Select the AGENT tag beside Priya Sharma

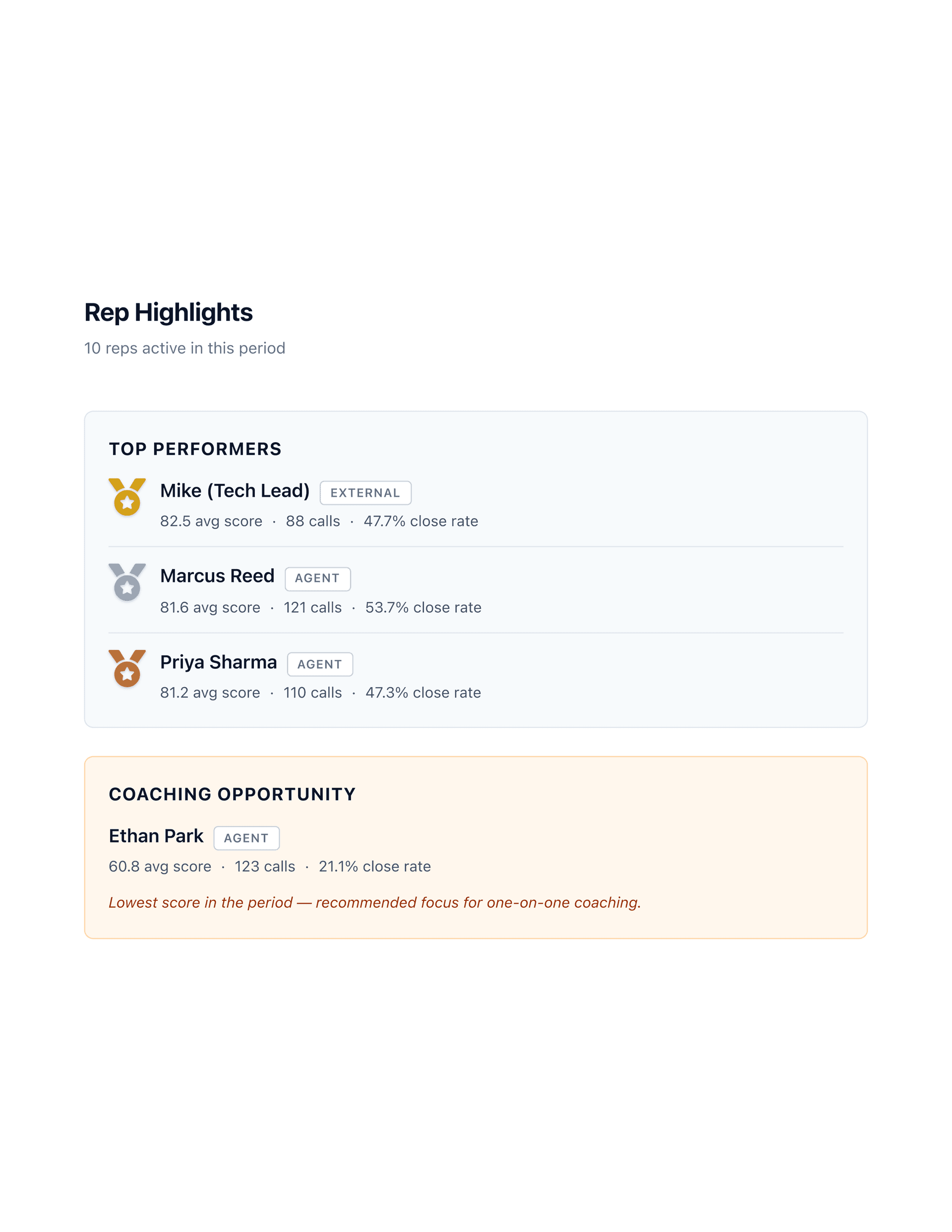pyautogui.click(x=319, y=664)
